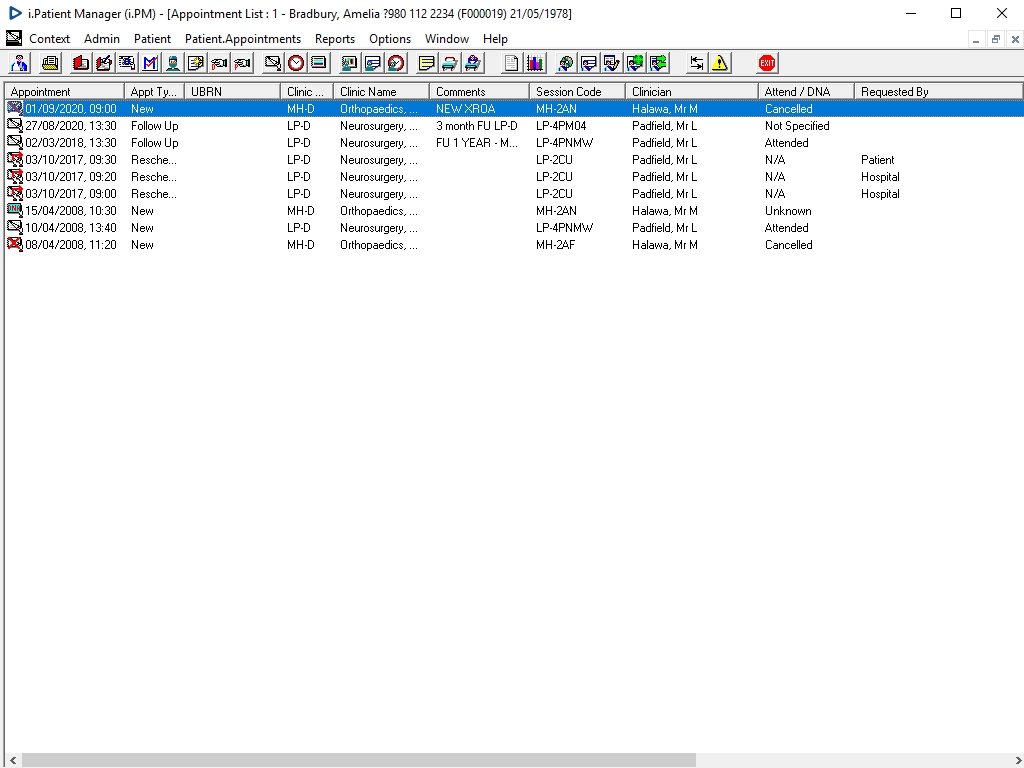The width and height of the screenshot is (1024, 768).
Task: Click the patient in bed toolbar icon
Action: (473, 63)
